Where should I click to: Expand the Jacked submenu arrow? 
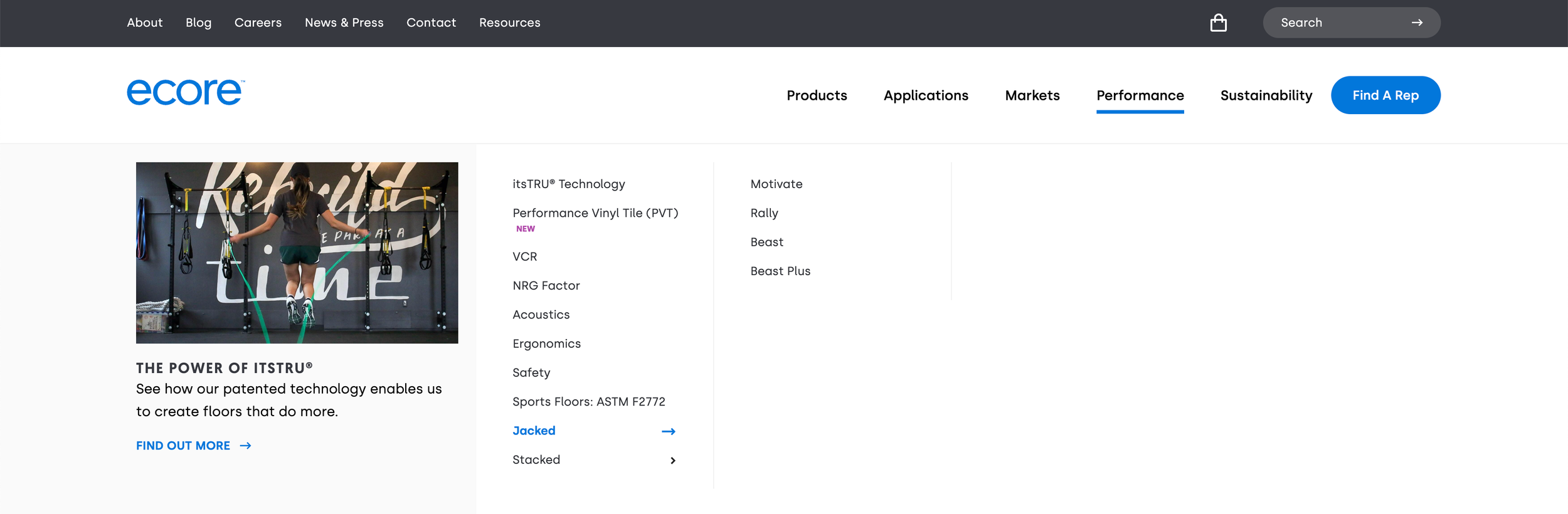click(669, 431)
